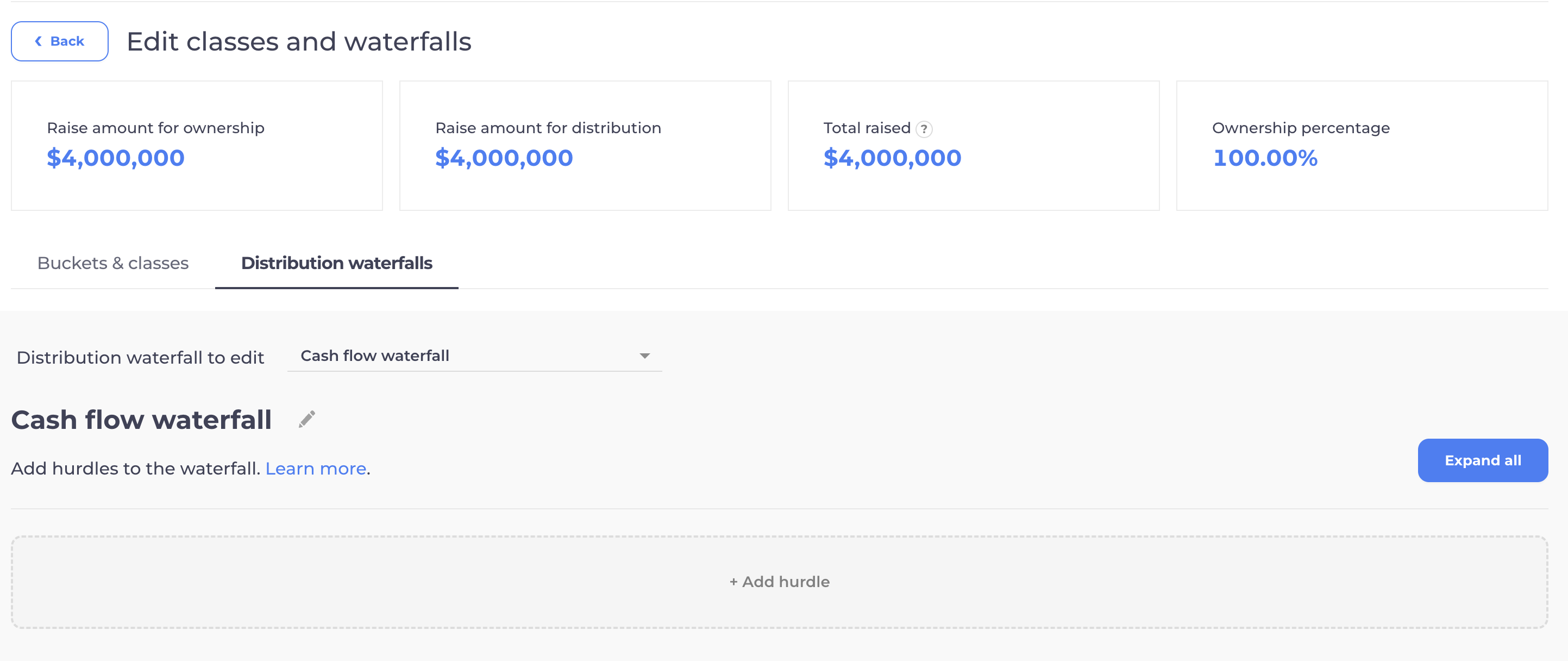Click the Distribution waterfall to edit label

pyautogui.click(x=140, y=358)
